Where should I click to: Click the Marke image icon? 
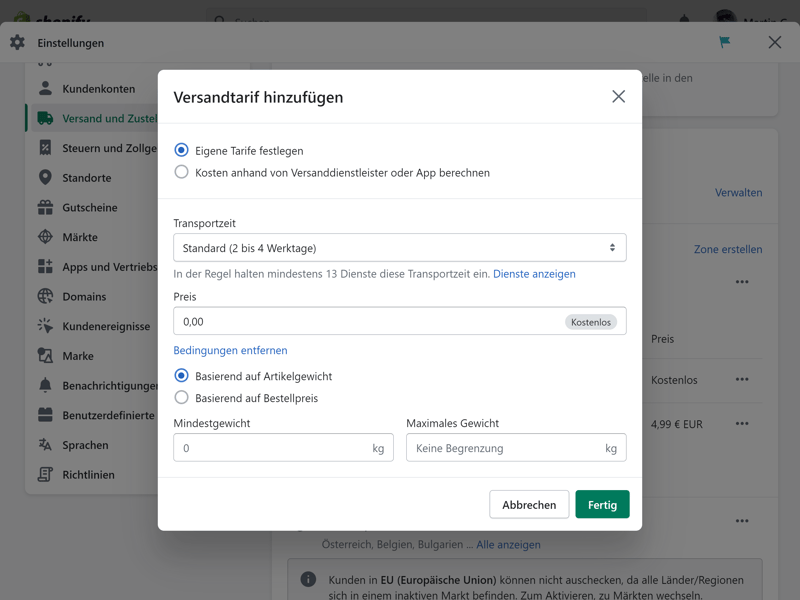(45, 356)
